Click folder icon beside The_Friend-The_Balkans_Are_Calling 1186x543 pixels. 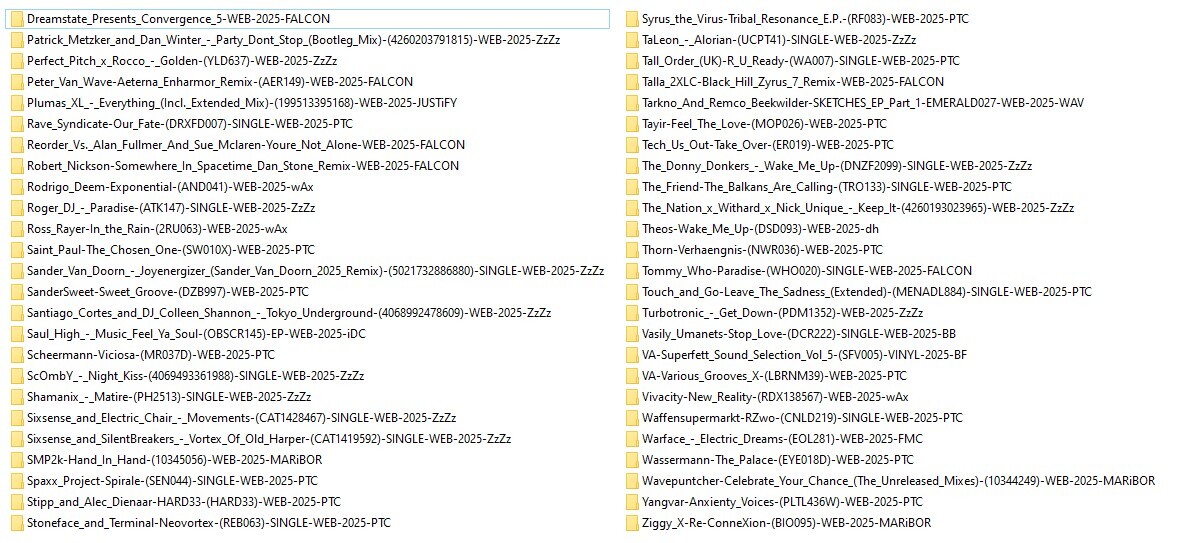tap(632, 187)
